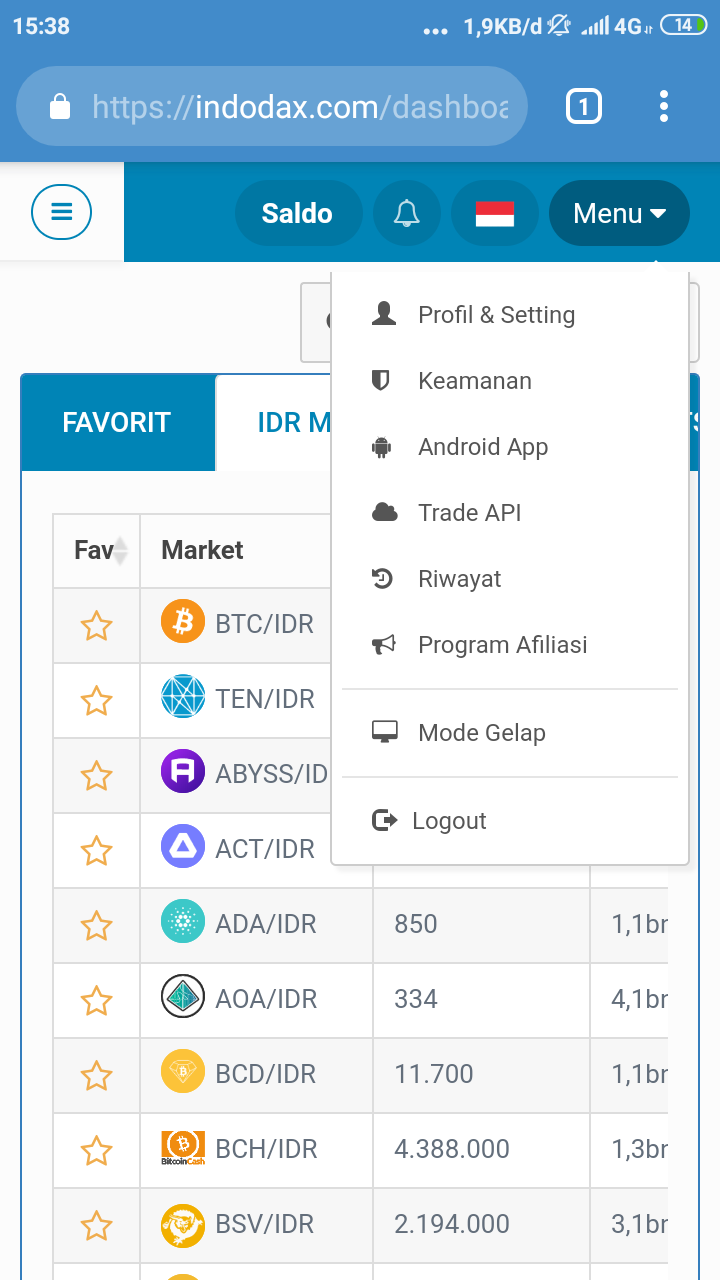Open browser three-dot overflow menu
The image size is (720, 1280).
tap(664, 106)
